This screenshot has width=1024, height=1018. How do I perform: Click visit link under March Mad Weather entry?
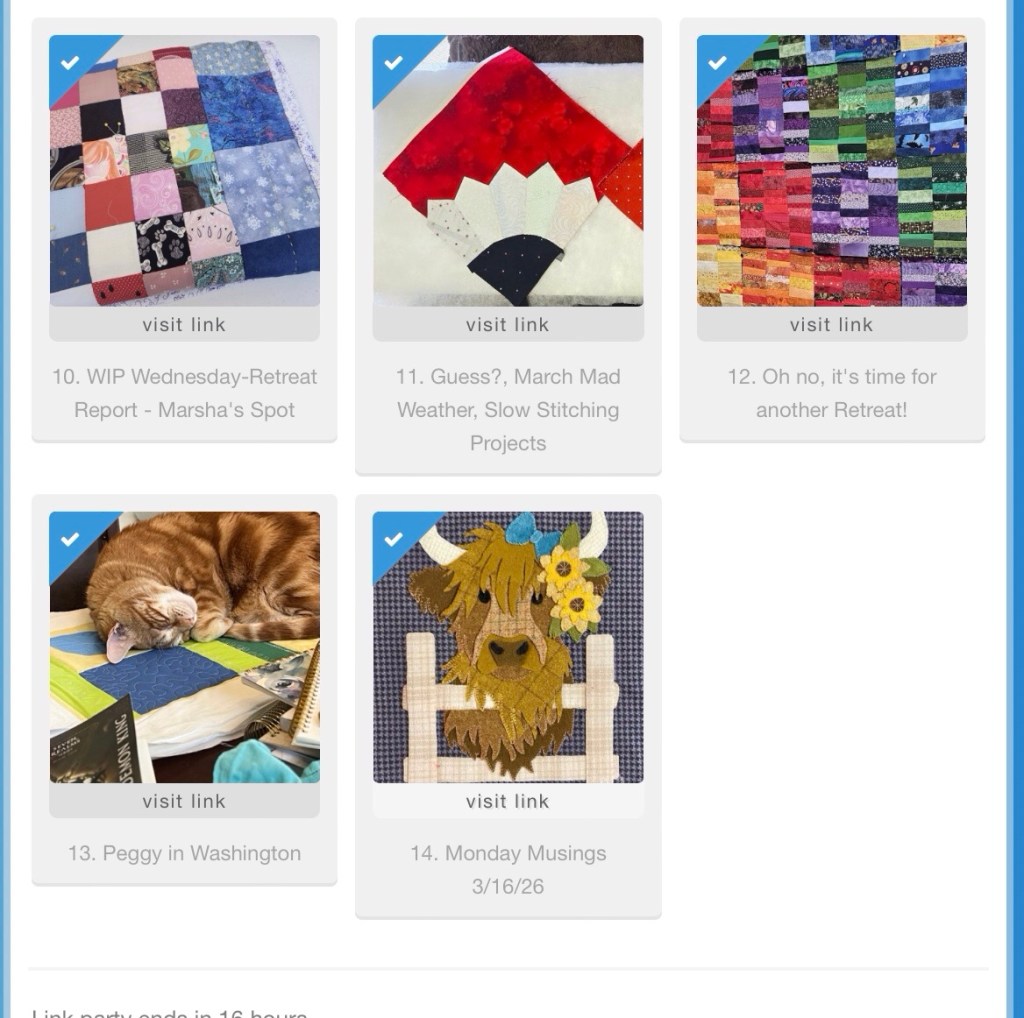(508, 325)
